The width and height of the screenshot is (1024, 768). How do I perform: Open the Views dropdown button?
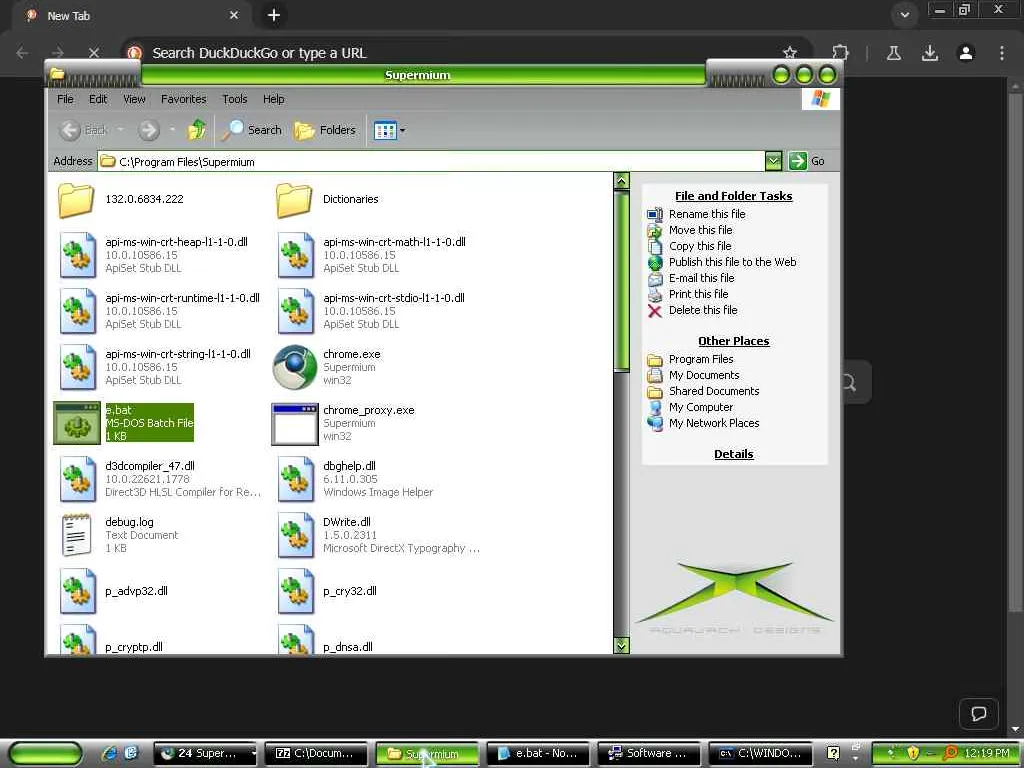(x=389, y=131)
